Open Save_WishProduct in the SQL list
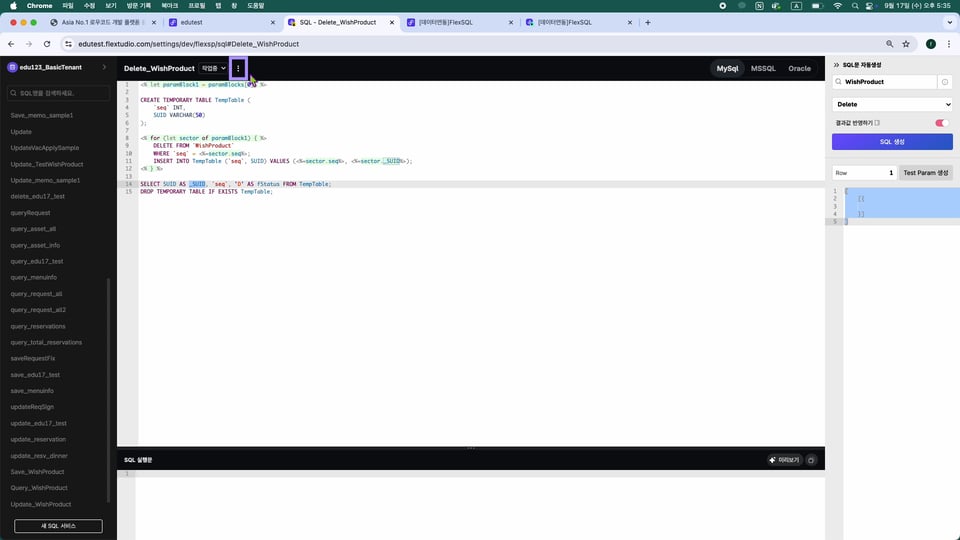 [37, 471]
